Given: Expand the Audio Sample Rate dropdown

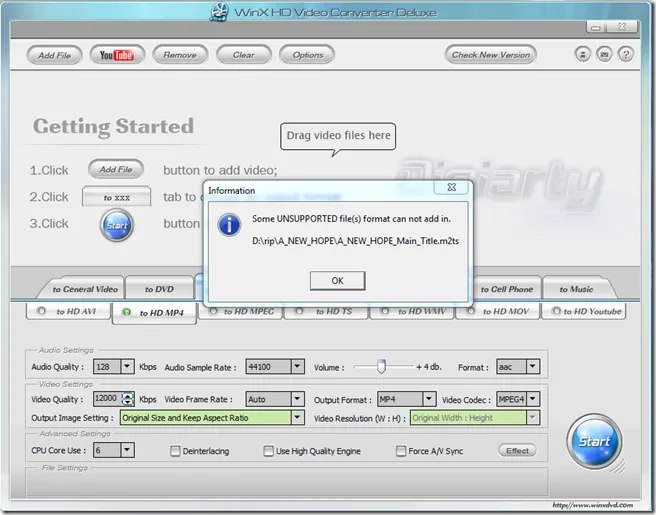Looking at the screenshot, I should (x=297, y=367).
